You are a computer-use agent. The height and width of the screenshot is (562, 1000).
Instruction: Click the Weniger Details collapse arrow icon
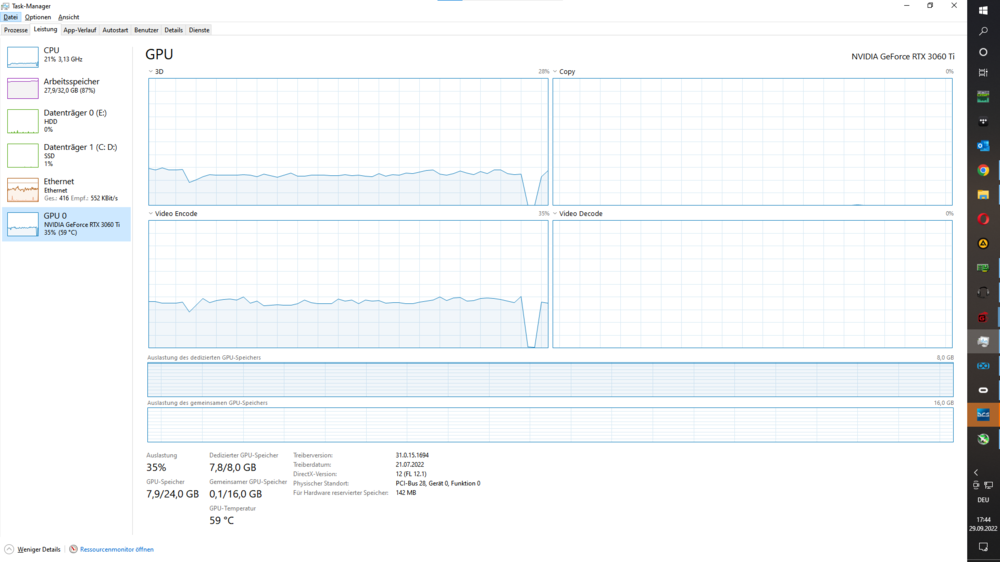coord(9,549)
